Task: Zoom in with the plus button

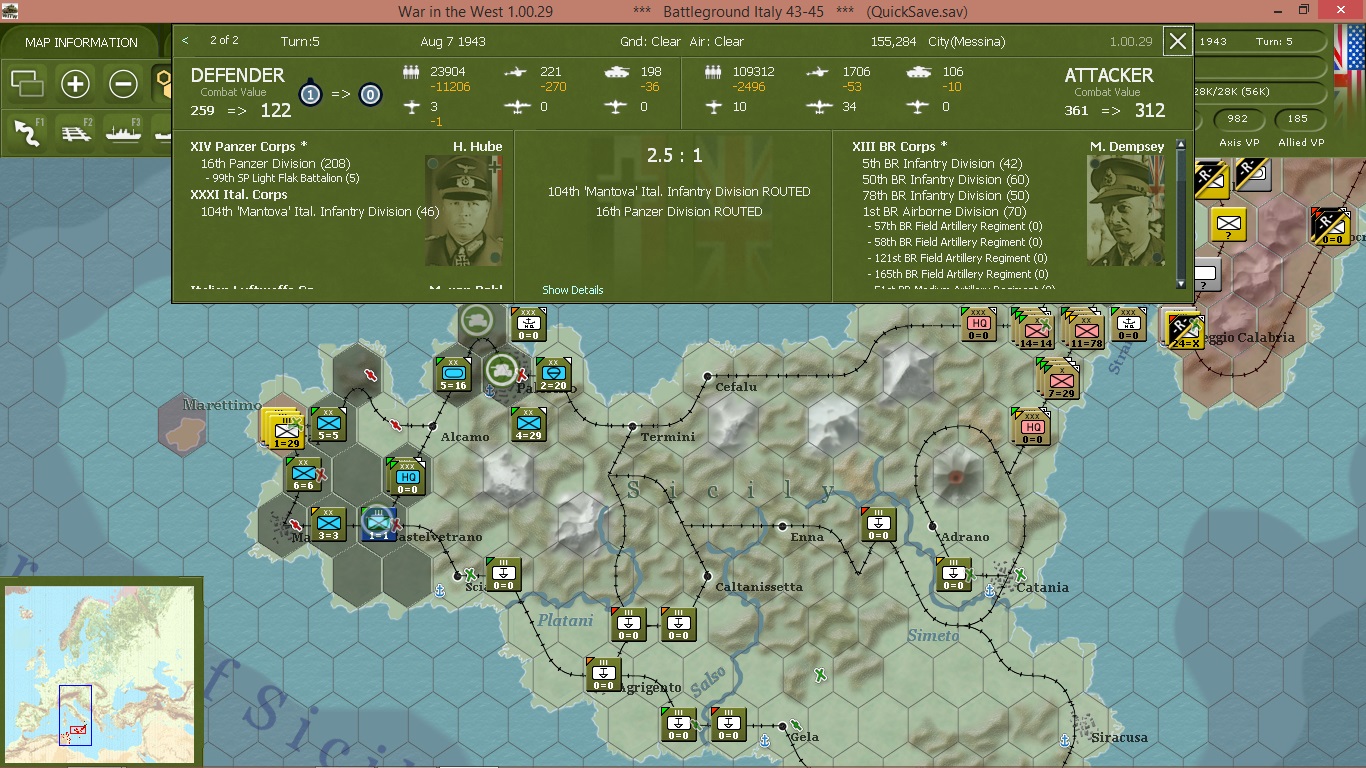Action: (75, 84)
